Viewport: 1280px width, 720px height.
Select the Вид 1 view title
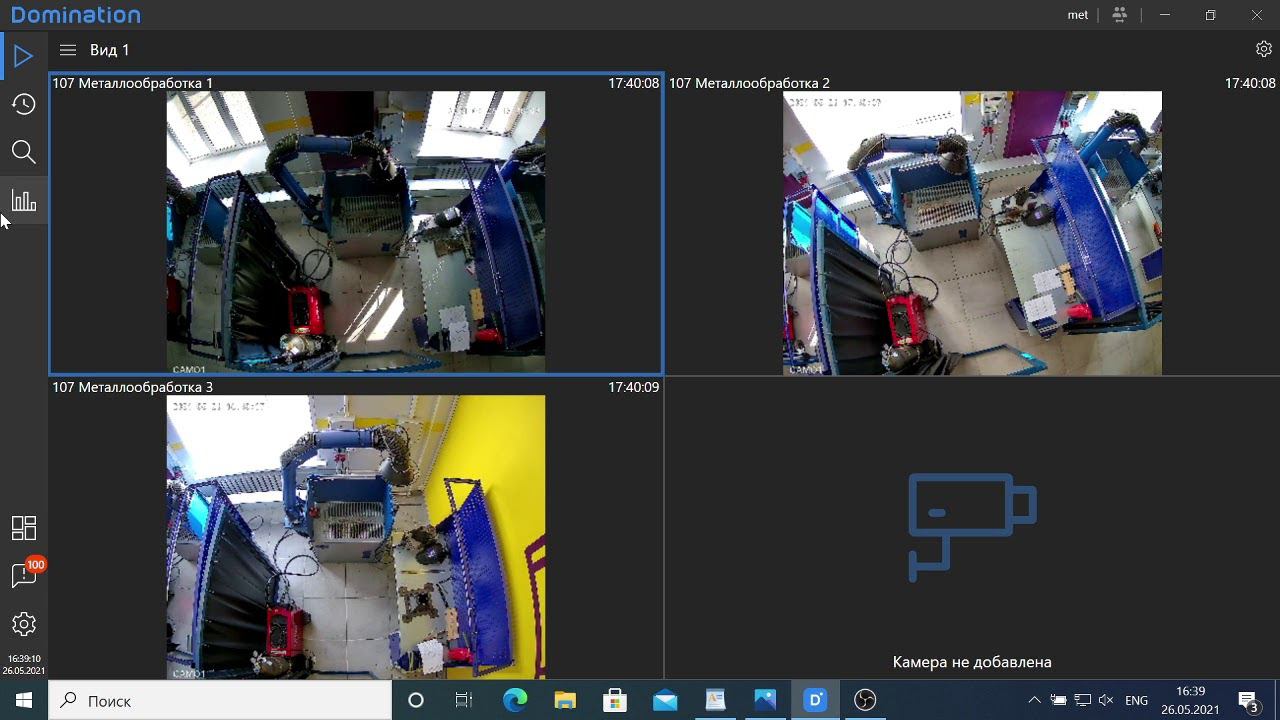pyautogui.click(x=110, y=50)
